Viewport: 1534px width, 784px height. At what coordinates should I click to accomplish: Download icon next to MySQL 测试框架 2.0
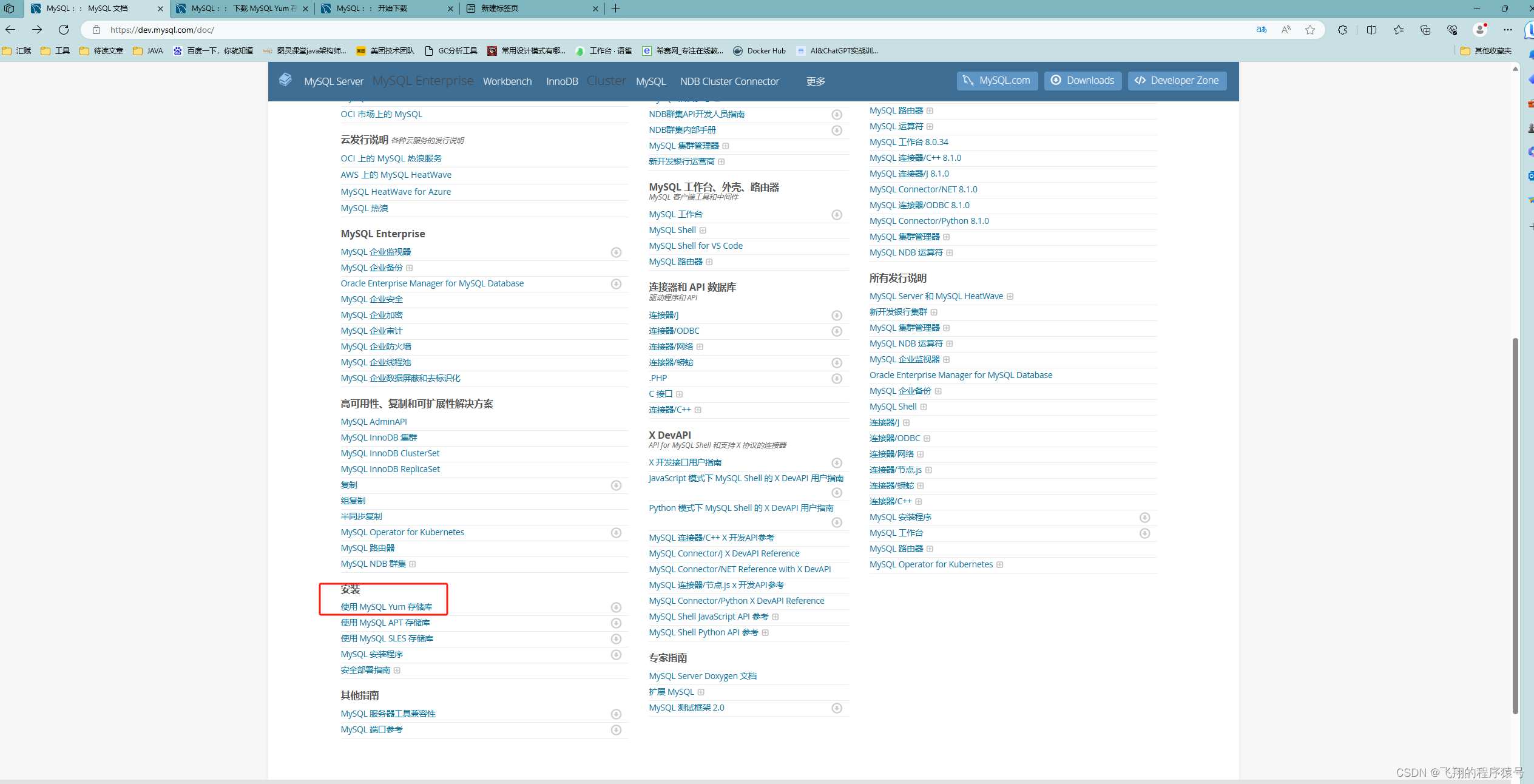[x=837, y=708]
